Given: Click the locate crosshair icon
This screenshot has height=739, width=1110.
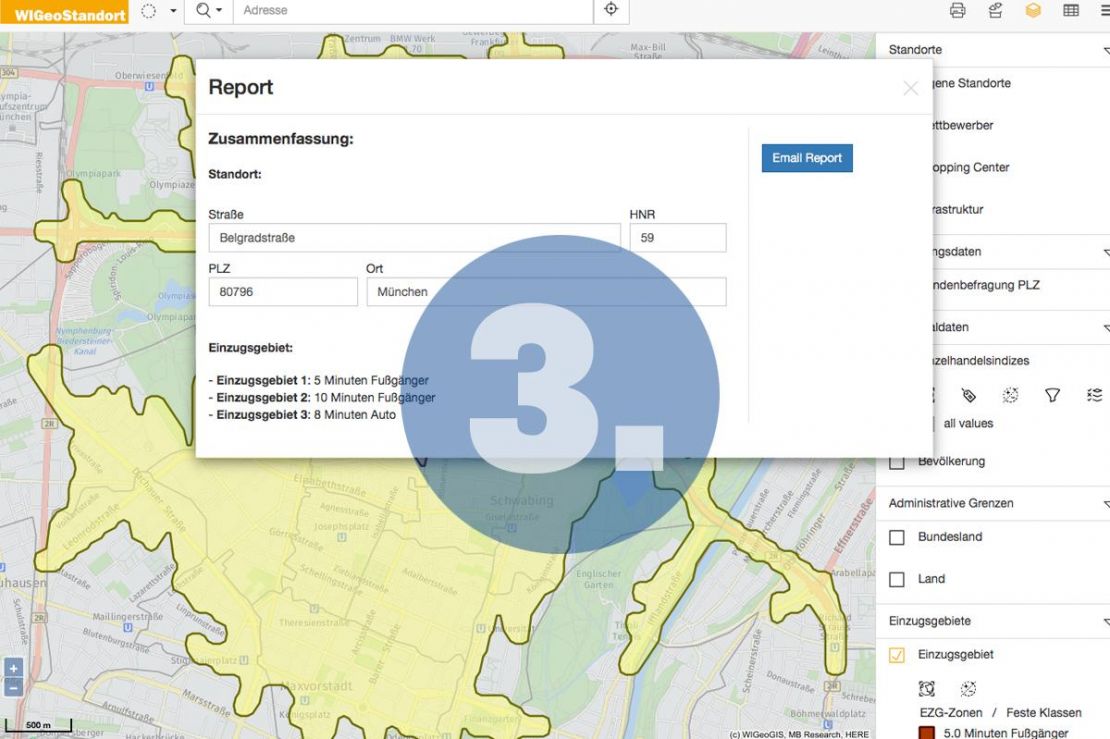Looking at the screenshot, I should pyautogui.click(x=611, y=10).
